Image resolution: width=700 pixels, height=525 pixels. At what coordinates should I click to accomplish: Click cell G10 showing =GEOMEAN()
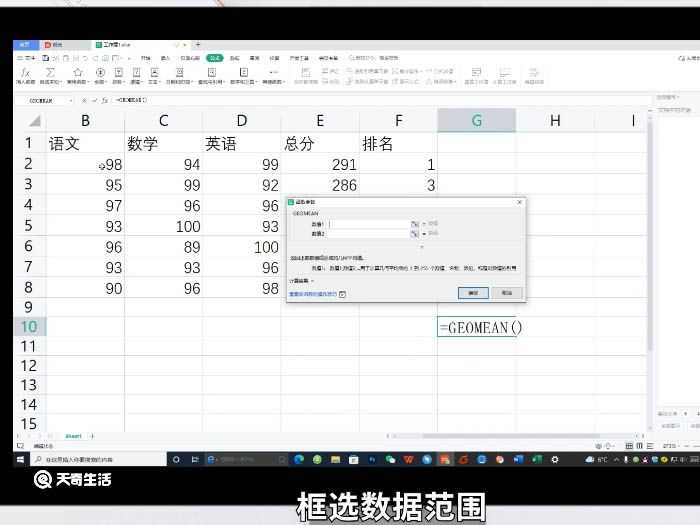(x=476, y=327)
